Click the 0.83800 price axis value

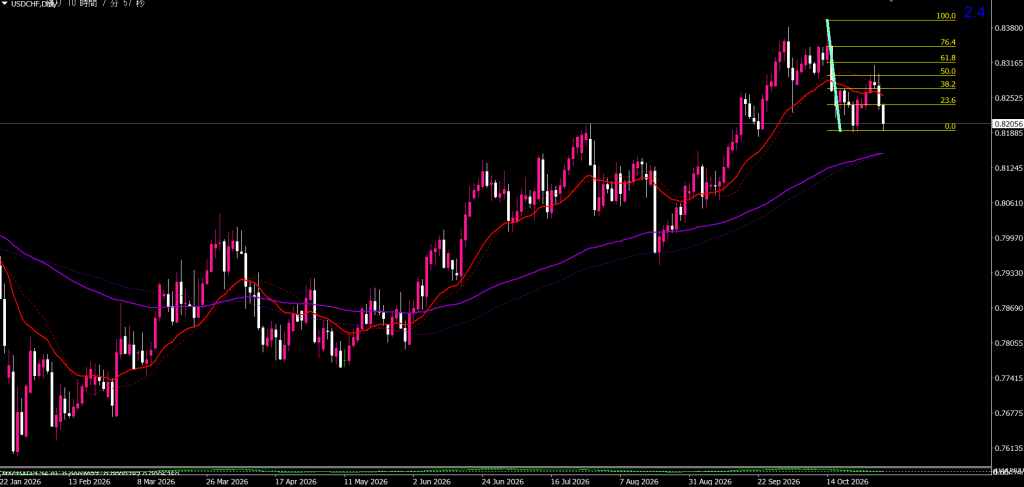coord(1006,29)
